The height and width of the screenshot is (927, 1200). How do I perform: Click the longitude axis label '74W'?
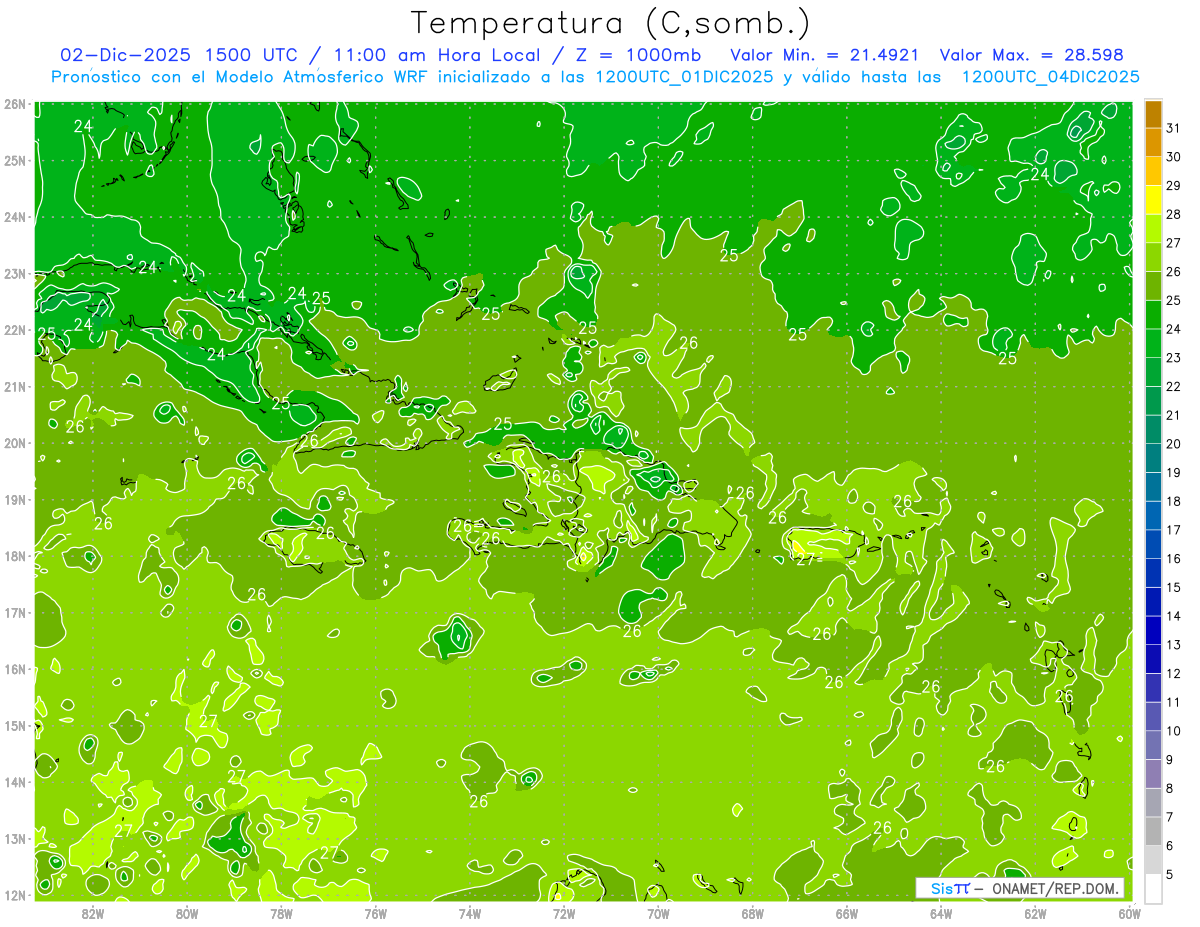pyautogui.click(x=470, y=914)
